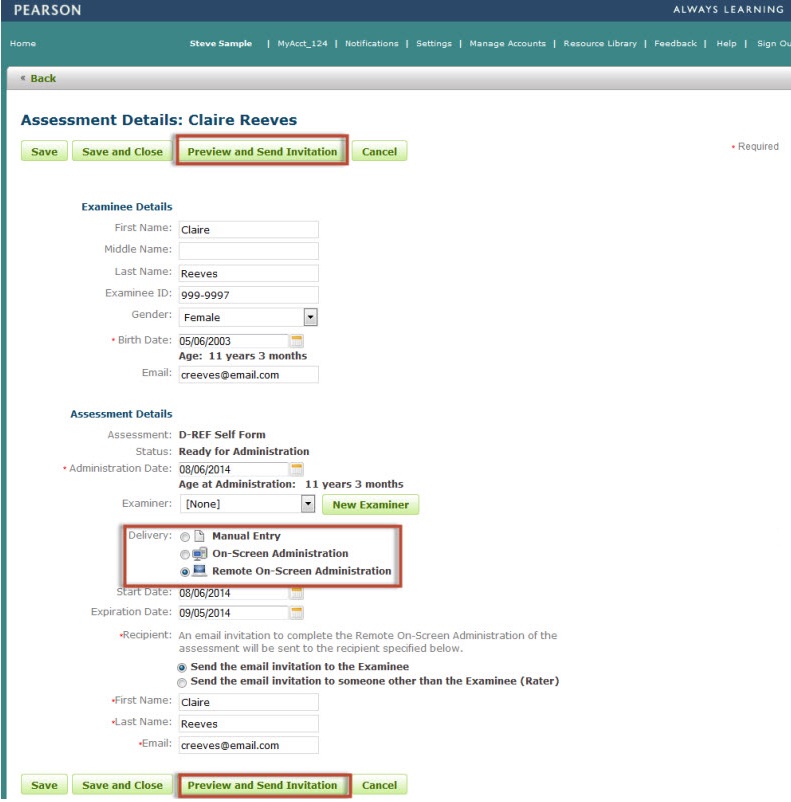This screenshot has height=802, width=791.
Task: Open the Manage Accounts menu
Action: 507,44
